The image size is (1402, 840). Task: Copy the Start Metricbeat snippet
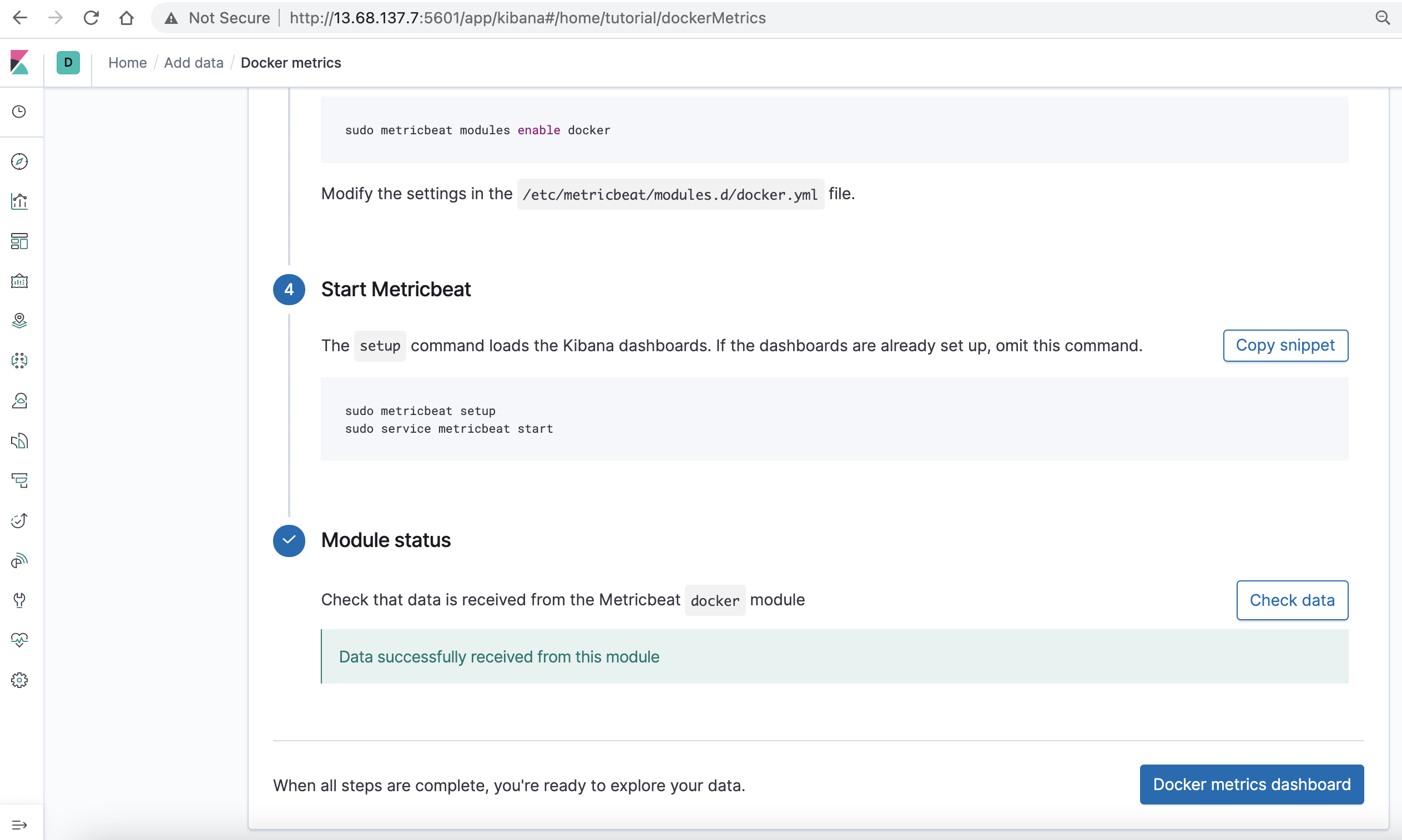(1285, 345)
